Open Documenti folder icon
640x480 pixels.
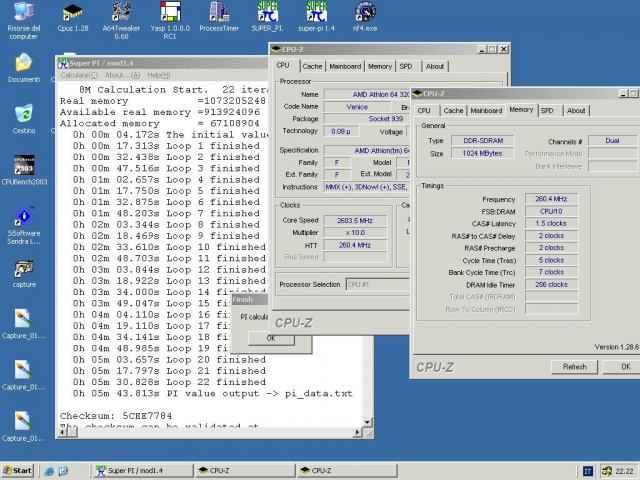(x=24, y=68)
